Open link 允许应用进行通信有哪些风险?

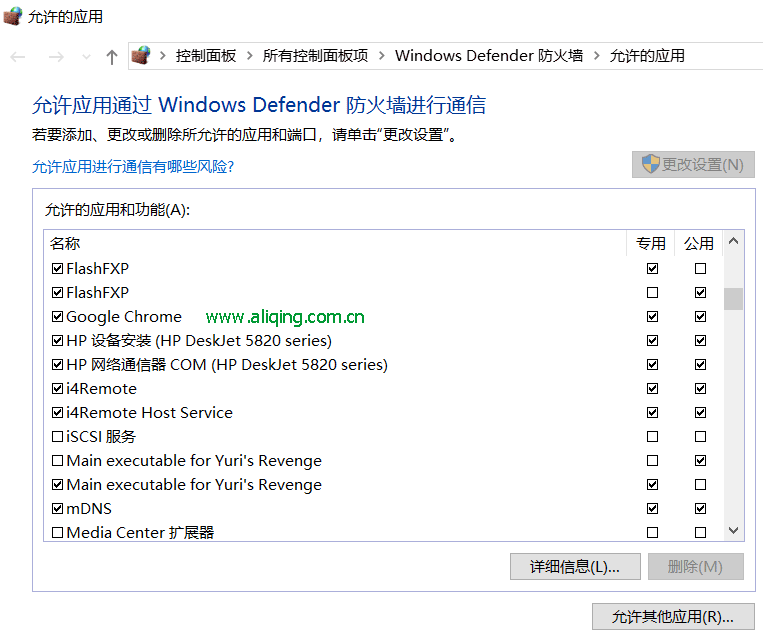[x=133, y=166]
